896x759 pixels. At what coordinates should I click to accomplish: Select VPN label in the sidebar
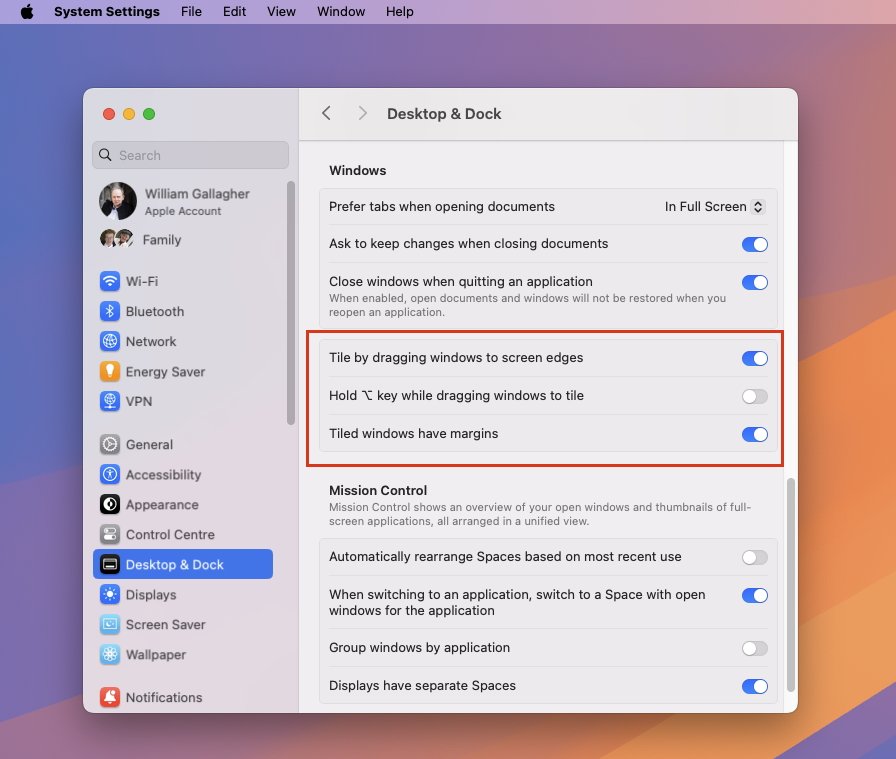(139, 401)
